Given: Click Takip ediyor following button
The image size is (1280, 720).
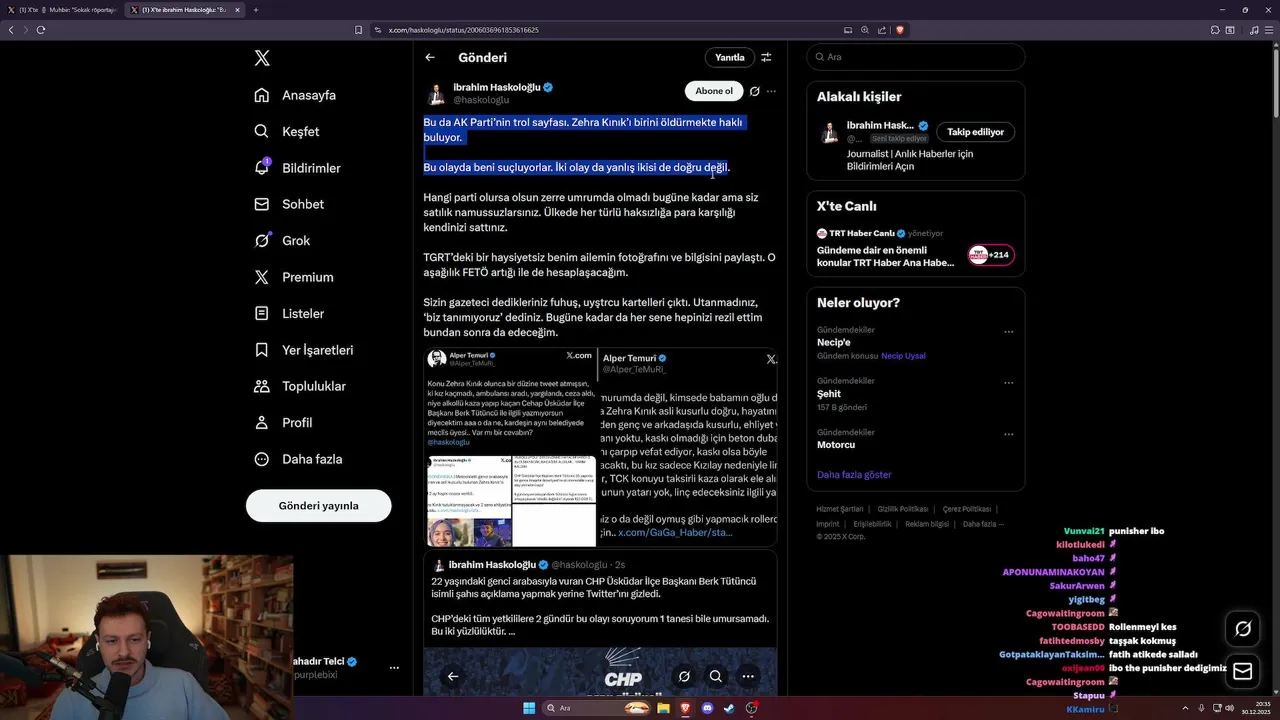Looking at the screenshot, I should pyautogui.click(x=975, y=132).
